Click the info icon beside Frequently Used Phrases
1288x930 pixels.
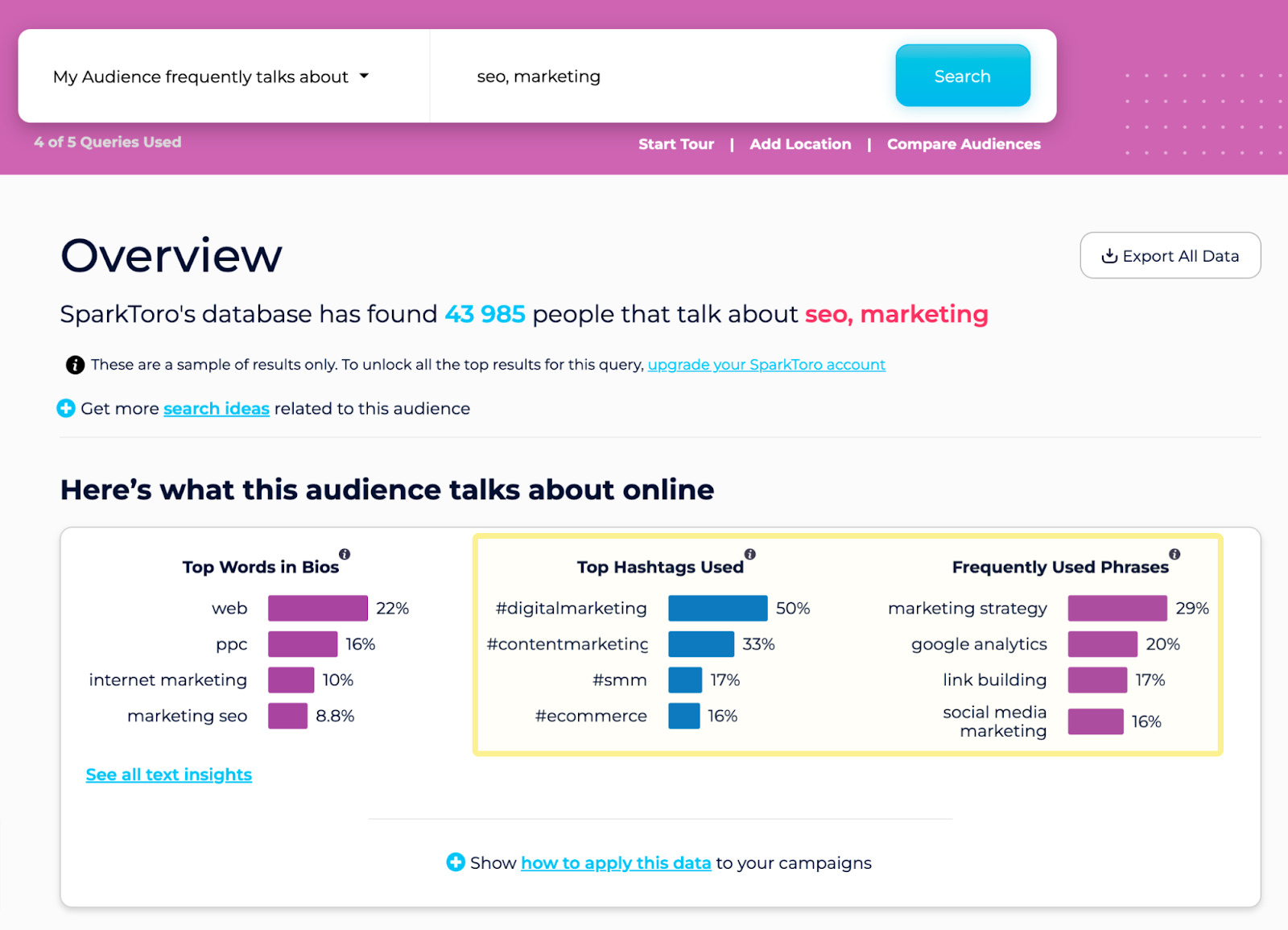coord(1174,554)
